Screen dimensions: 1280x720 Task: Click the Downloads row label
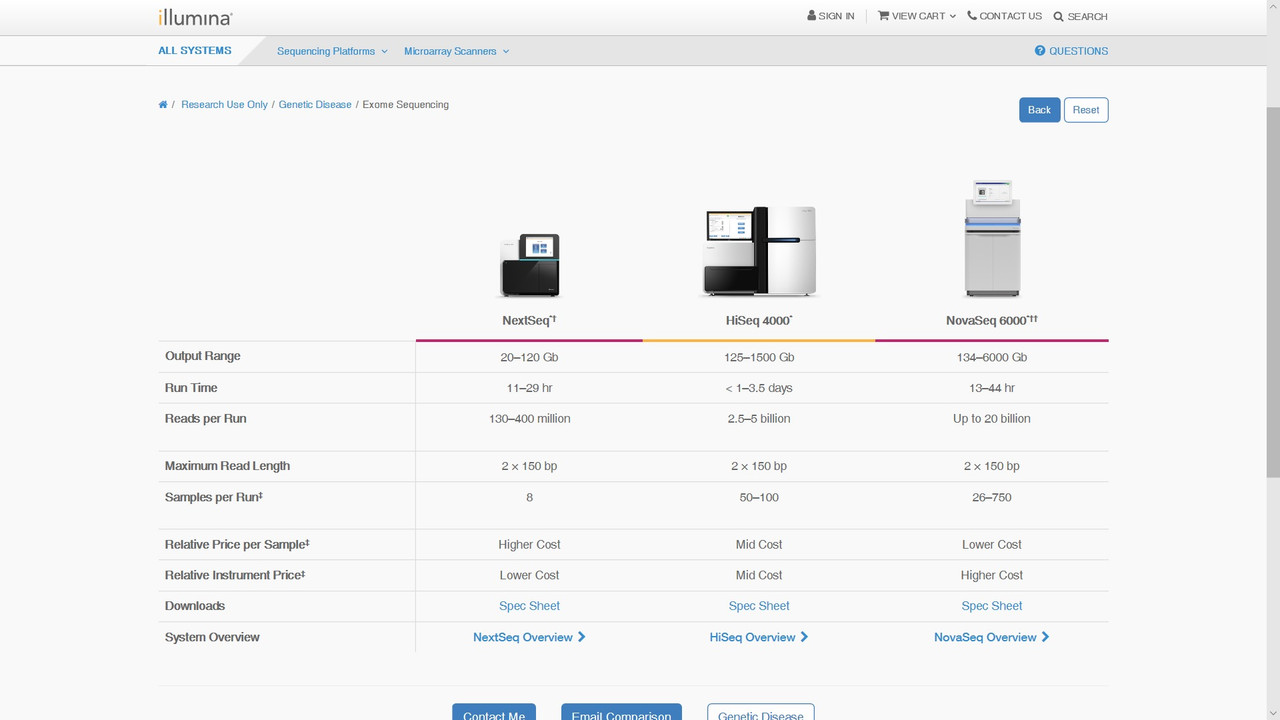195,606
